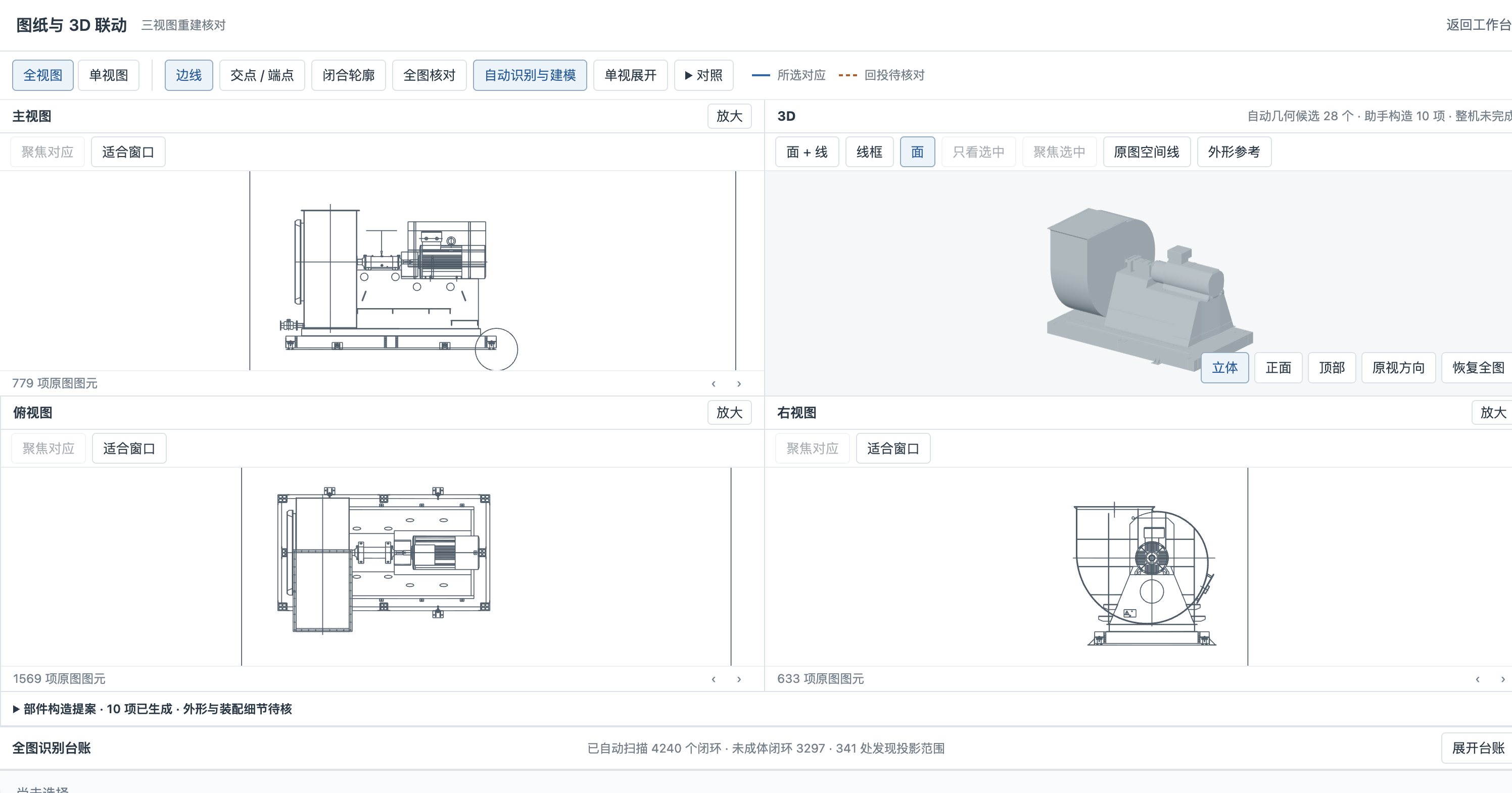This screenshot has width=1512, height=793.
Task: Set 3D display to 面 + 线
Action: pos(807,152)
